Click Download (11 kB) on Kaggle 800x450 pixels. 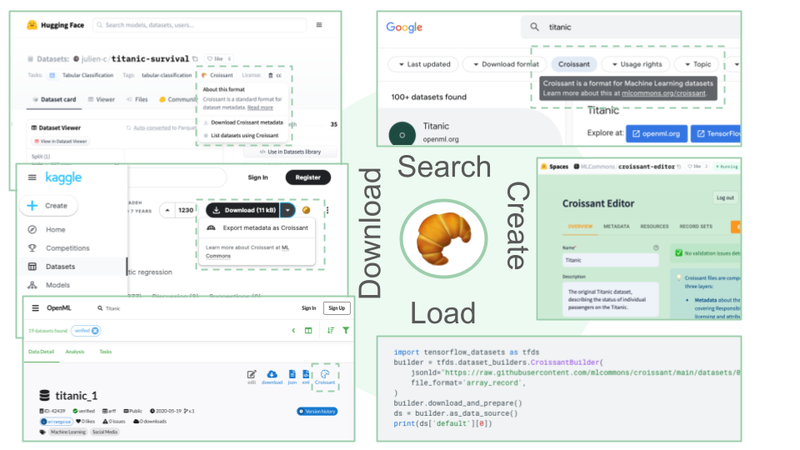pyautogui.click(x=243, y=210)
